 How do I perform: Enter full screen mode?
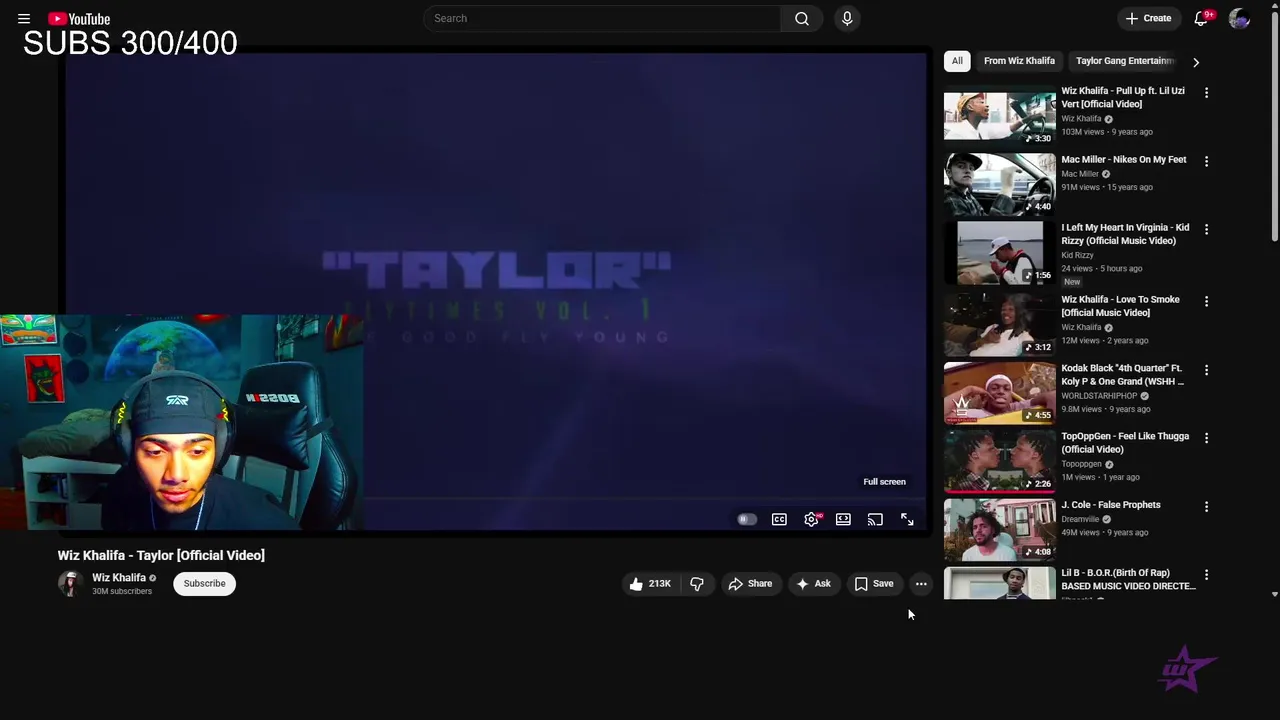pyautogui.click(x=907, y=519)
